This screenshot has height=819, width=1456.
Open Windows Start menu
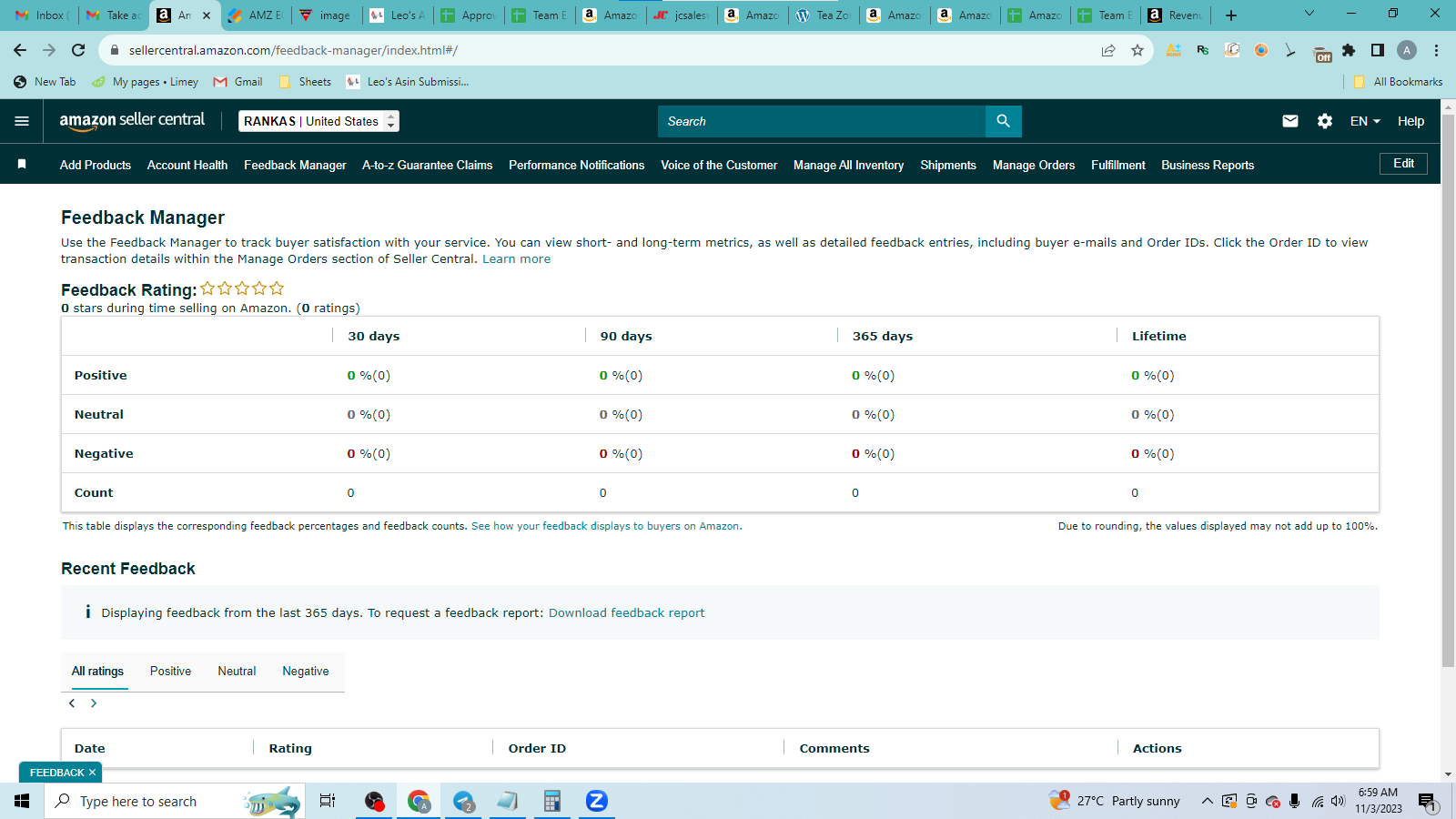(x=22, y=801)
